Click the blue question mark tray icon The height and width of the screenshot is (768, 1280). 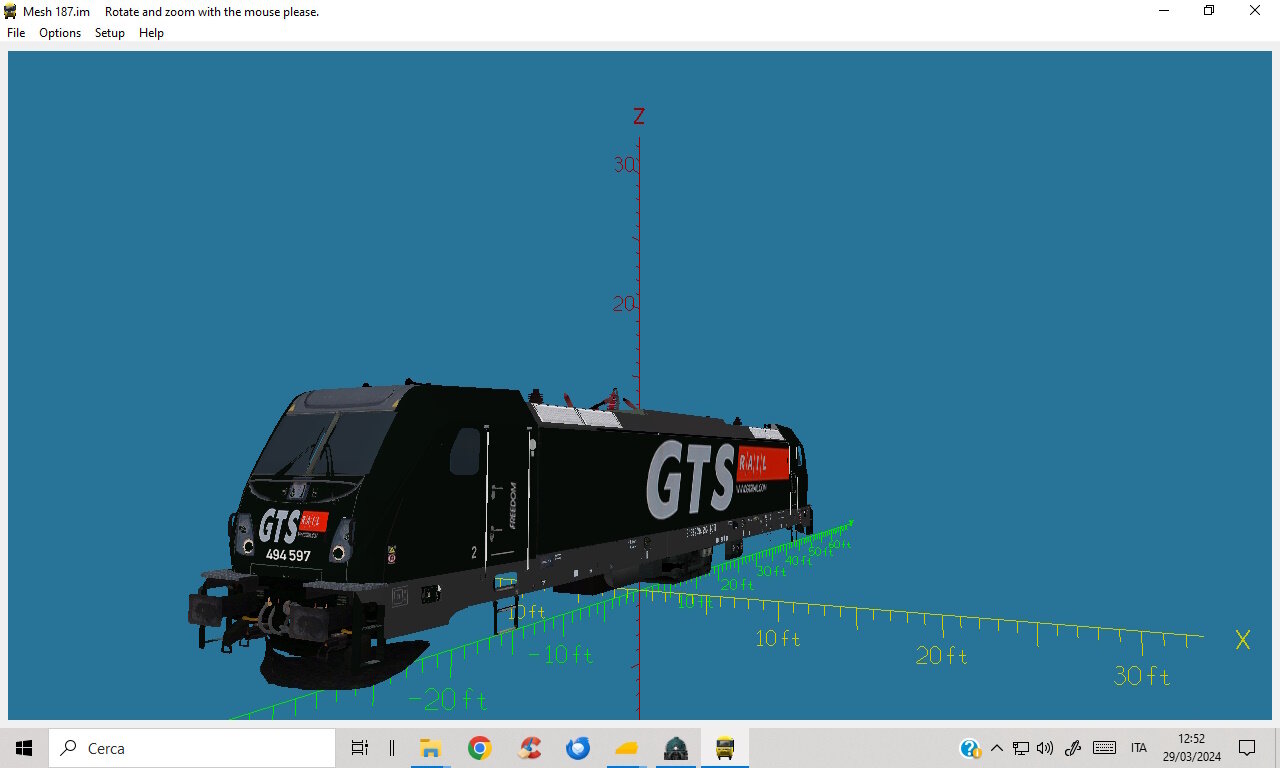[970, 748]
